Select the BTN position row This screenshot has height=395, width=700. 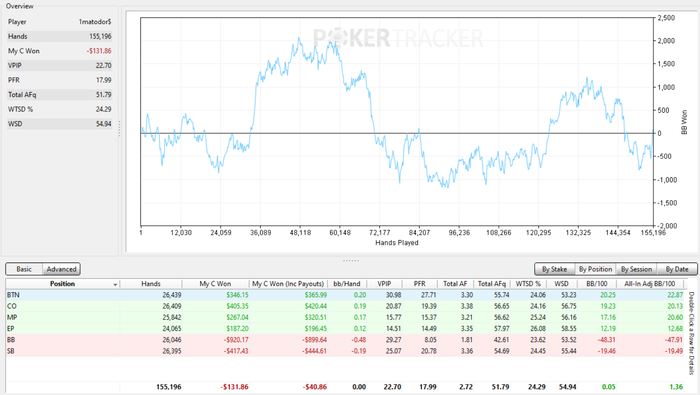[x=345, y=295]
